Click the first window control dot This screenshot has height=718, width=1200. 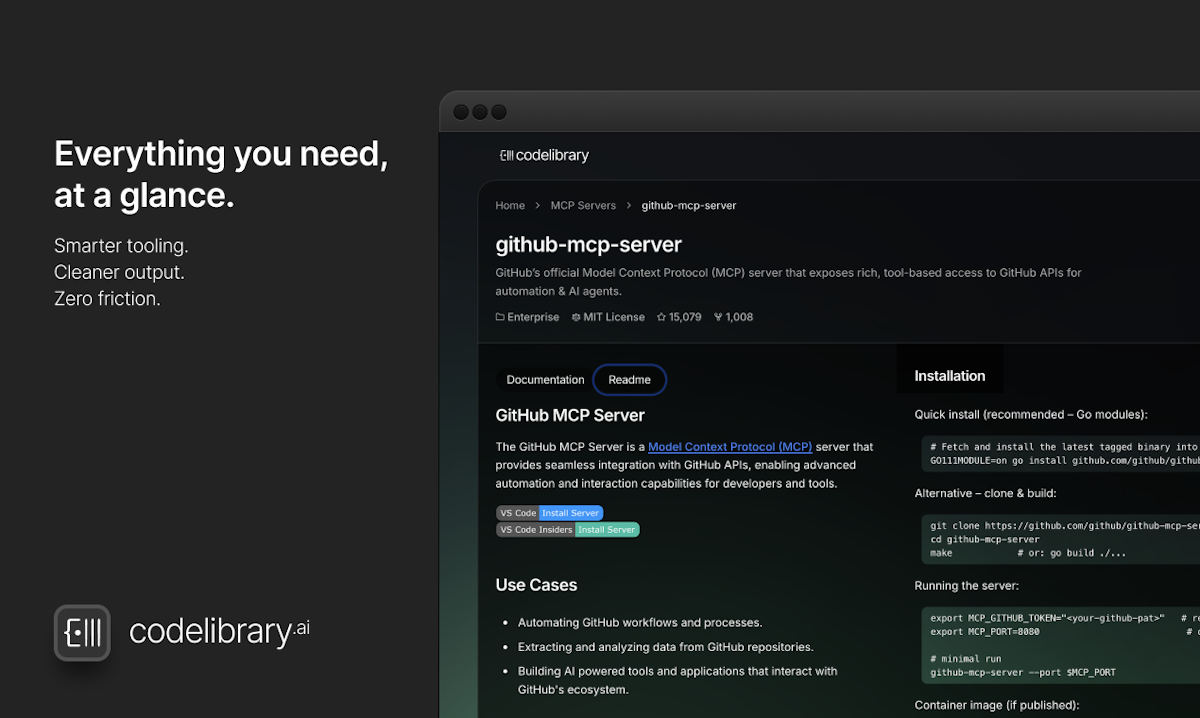tap(461, 112)
